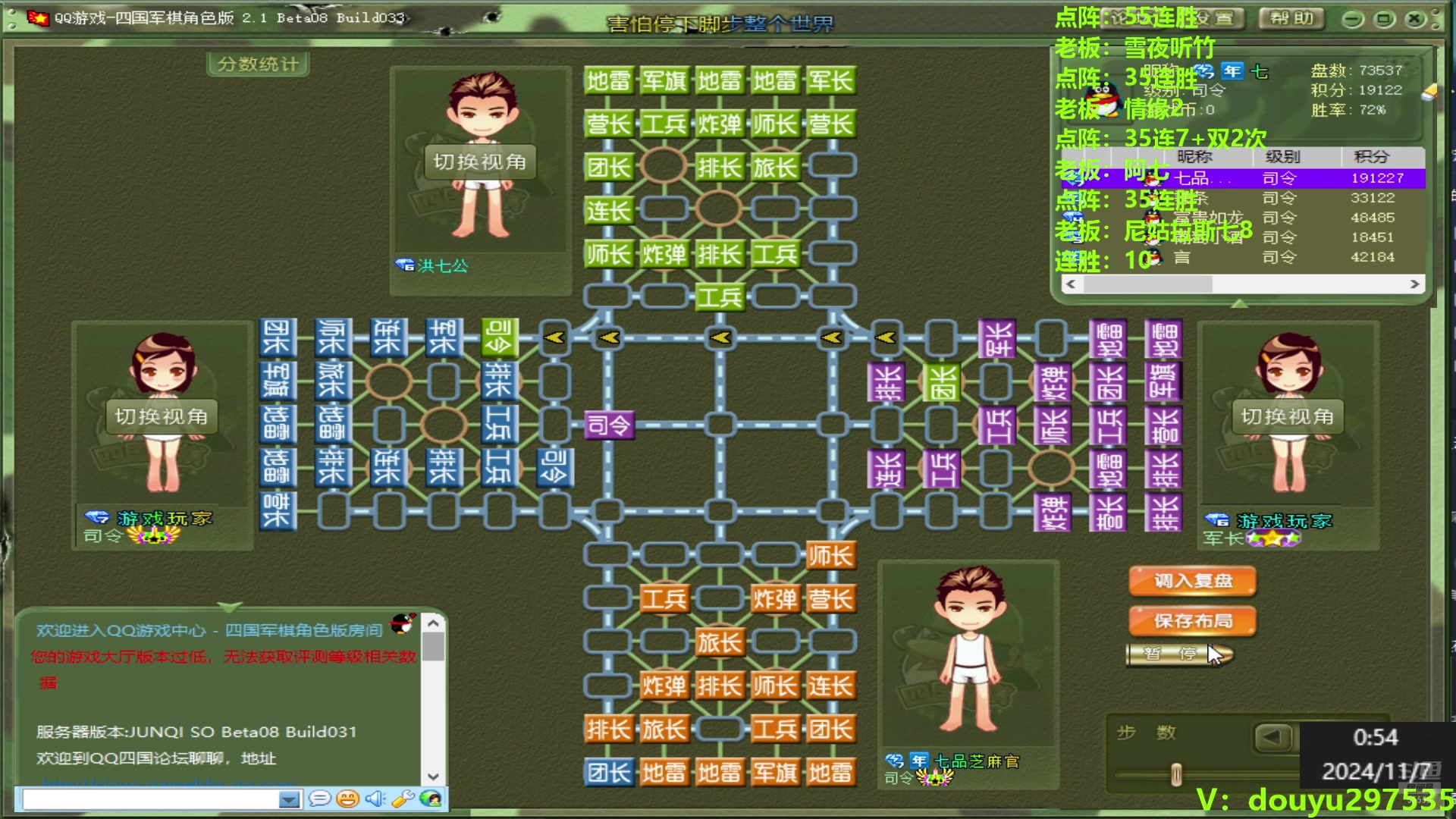Select the highlighted 七品 row scoring 191227

[1244, 178]
